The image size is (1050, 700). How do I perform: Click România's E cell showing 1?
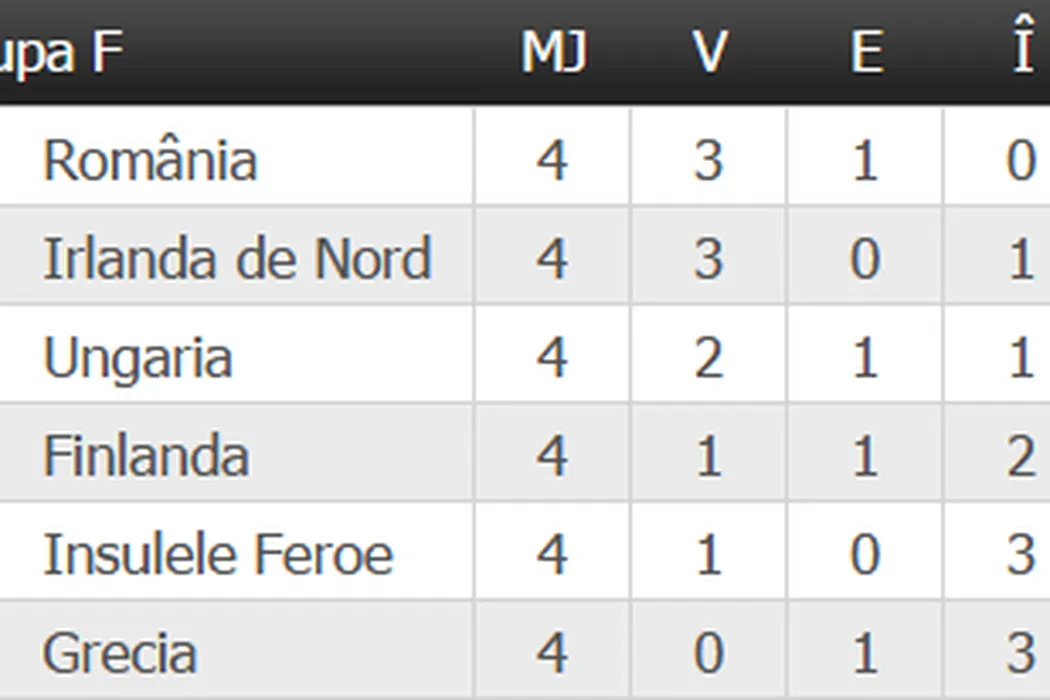865,160
